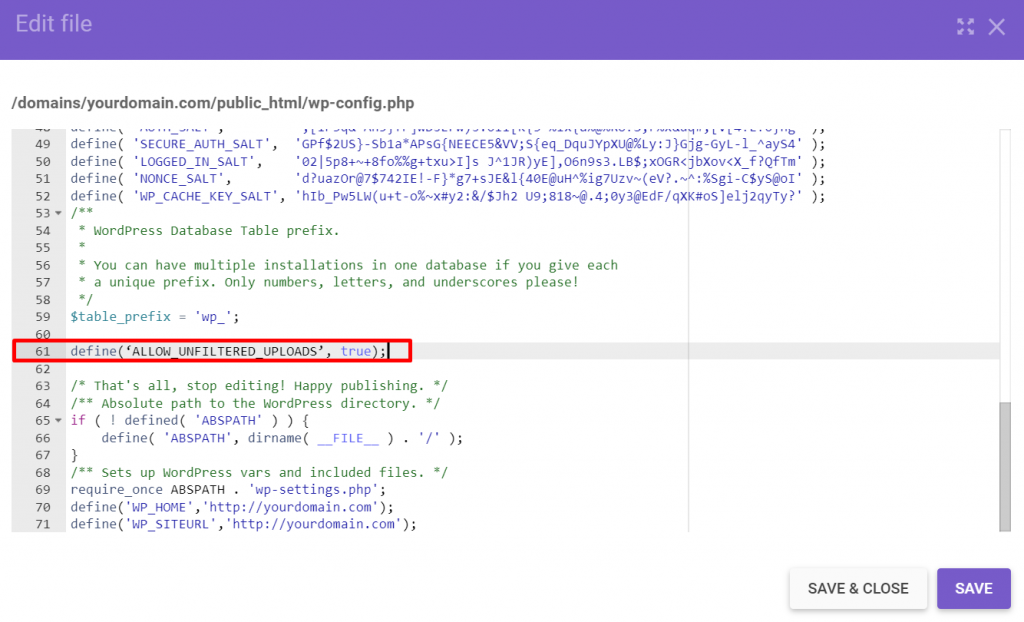Image resolution: width=1024 pixels, height=622 pixels.
Task: Click the define 'ABSPATH' dirname line
Action: (x=281, y=438)
